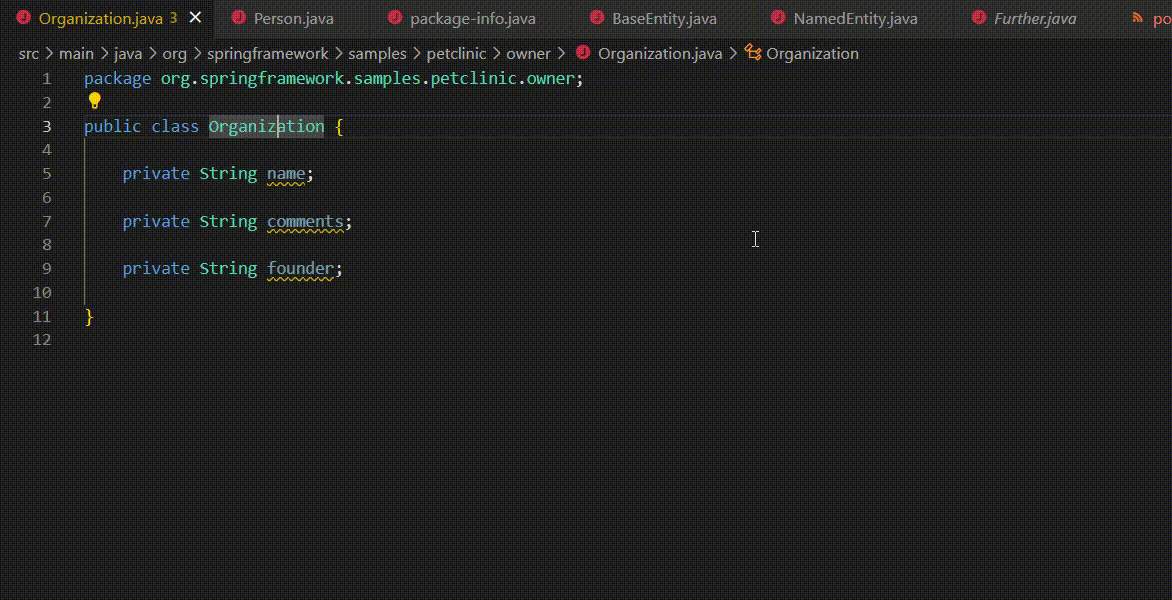Viewport: 1172px width, 600px height.
Task: Click line number 7 in the gutter
Action: click(x=46, y=222)
